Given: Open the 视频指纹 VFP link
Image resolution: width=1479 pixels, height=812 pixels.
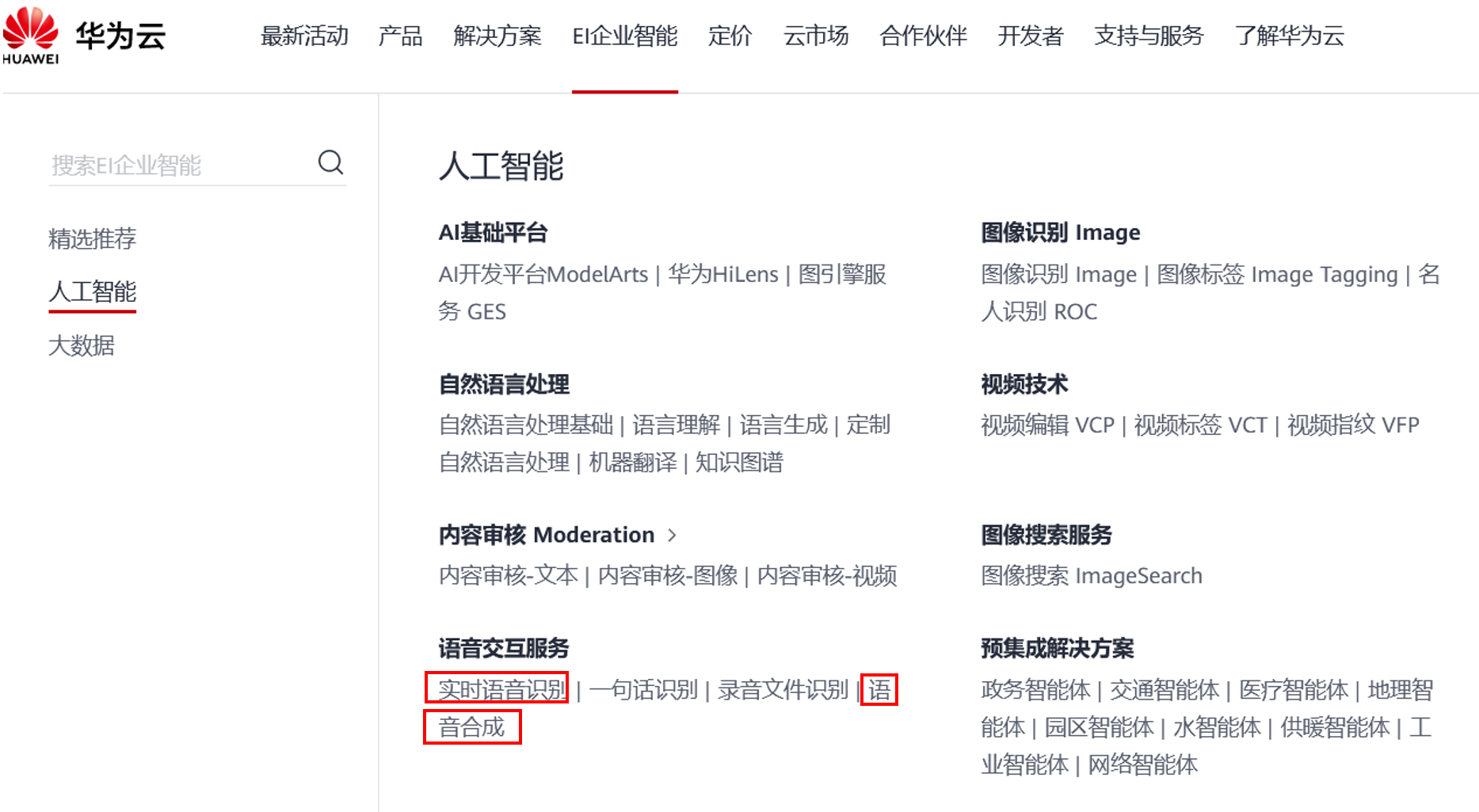Looking at the screenshot, I should pos(1353,425).
